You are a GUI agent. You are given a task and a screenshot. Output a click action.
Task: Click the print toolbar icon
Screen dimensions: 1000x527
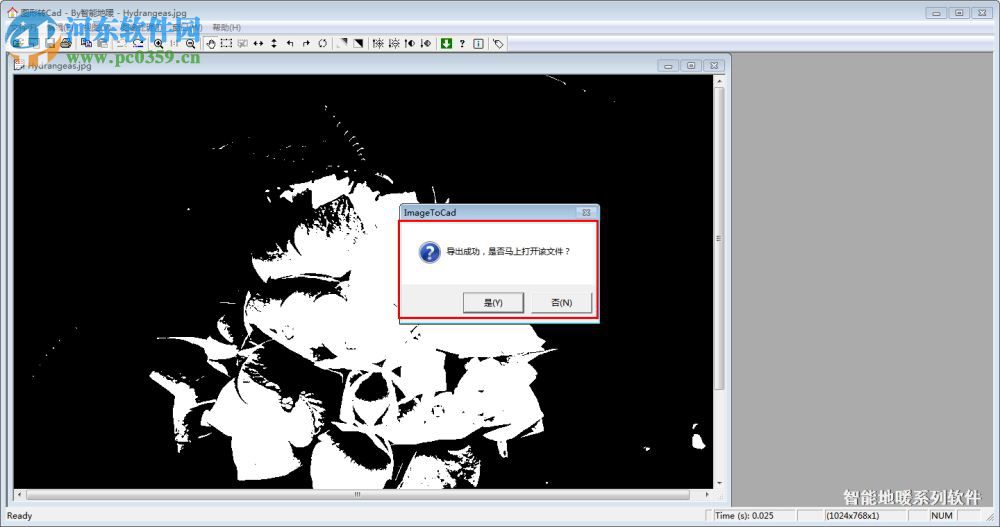click(66, 43)
